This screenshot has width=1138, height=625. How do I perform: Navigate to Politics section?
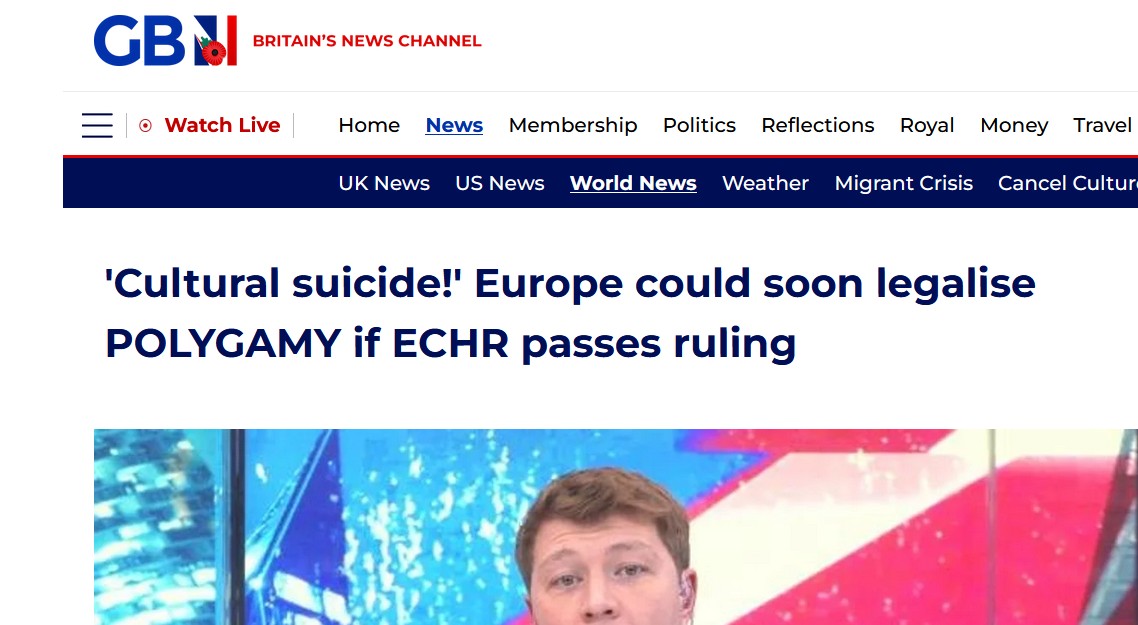click(x=699, y=126)
